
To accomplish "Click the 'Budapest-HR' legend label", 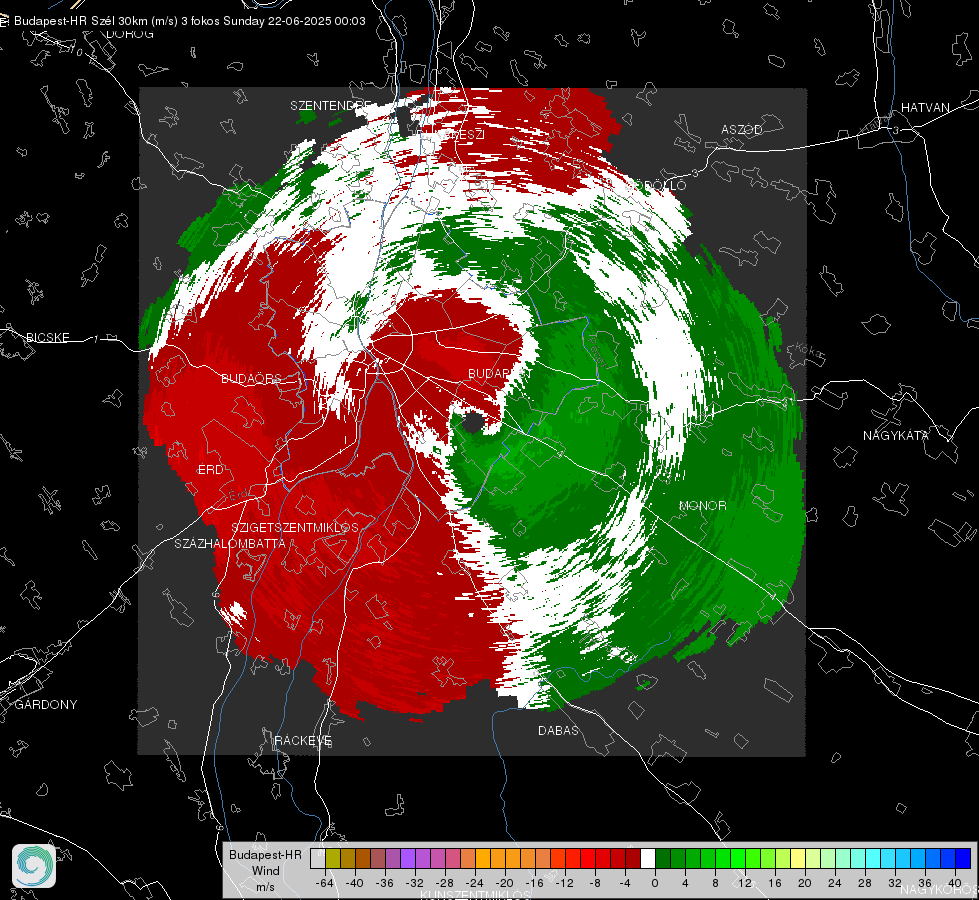I will 265,855.
